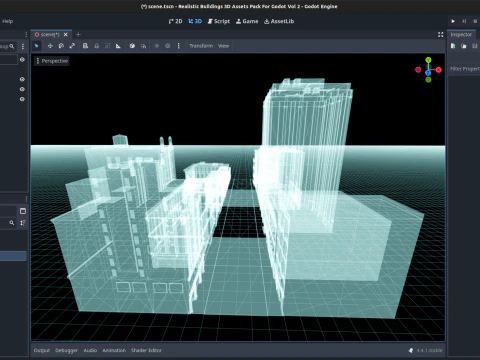This screenshot has height=360, width=480.
Task: Select the Move Mode tool
Action: 50,46
